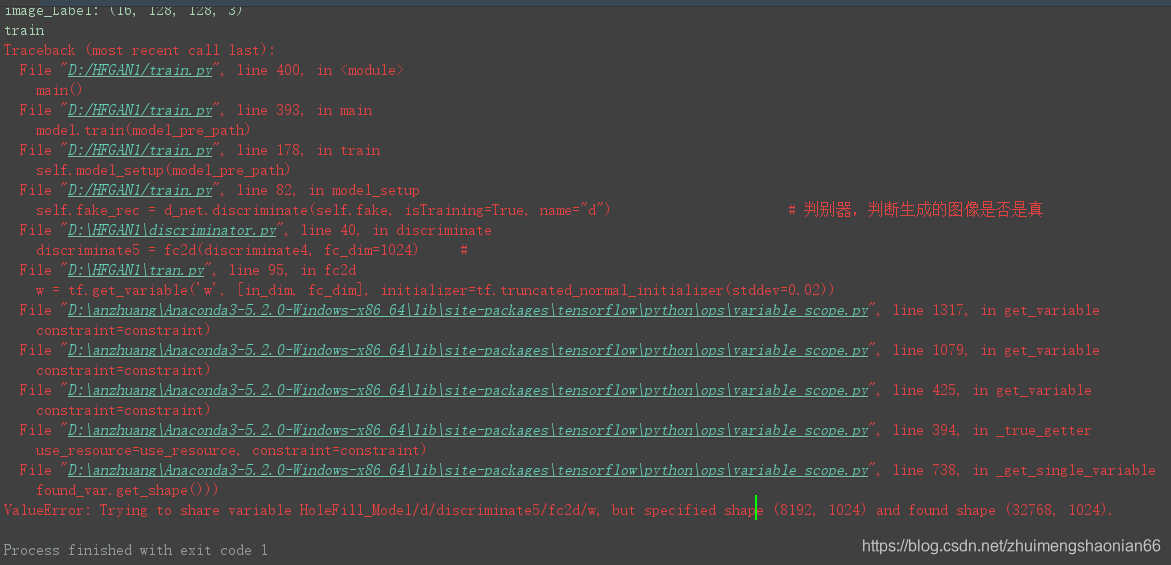
Task: Follow variable_scope.py link at line 1079
Action: (x=468, y=350)
